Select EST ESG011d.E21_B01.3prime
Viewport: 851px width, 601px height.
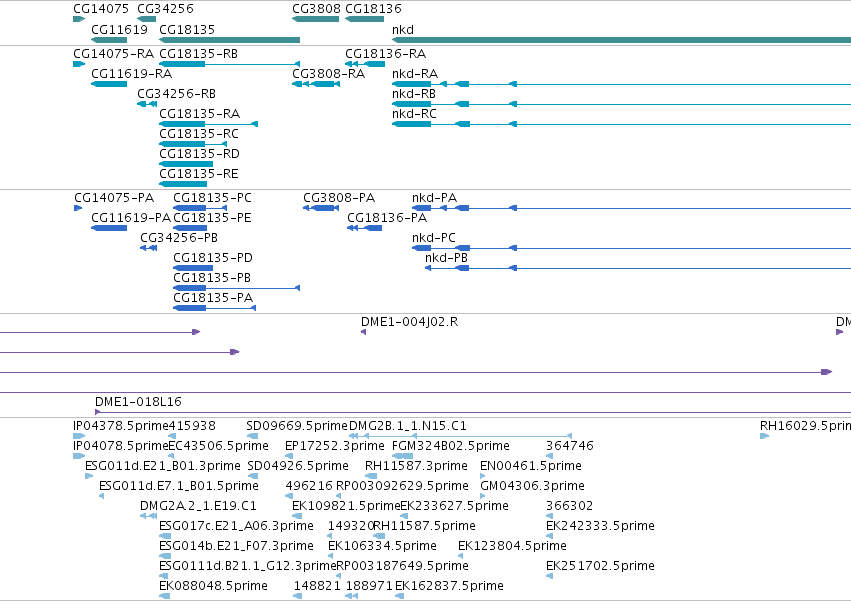click(163, 466)
